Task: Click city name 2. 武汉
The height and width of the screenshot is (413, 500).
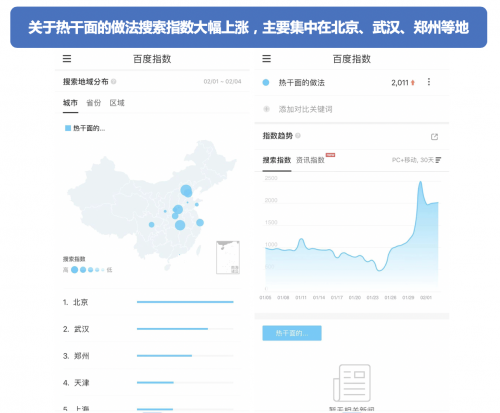Action: 76,329
